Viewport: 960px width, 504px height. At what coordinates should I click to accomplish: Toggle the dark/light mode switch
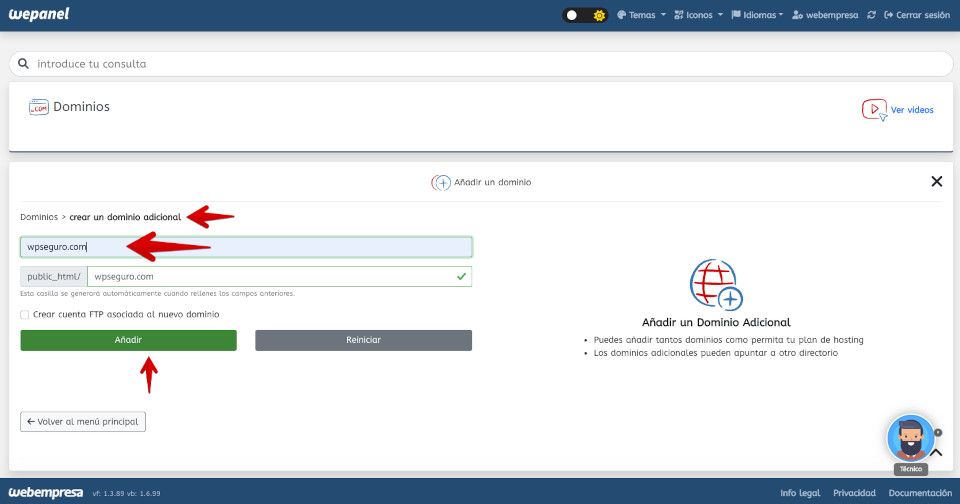pyautogui.click(x=585, y=15)
